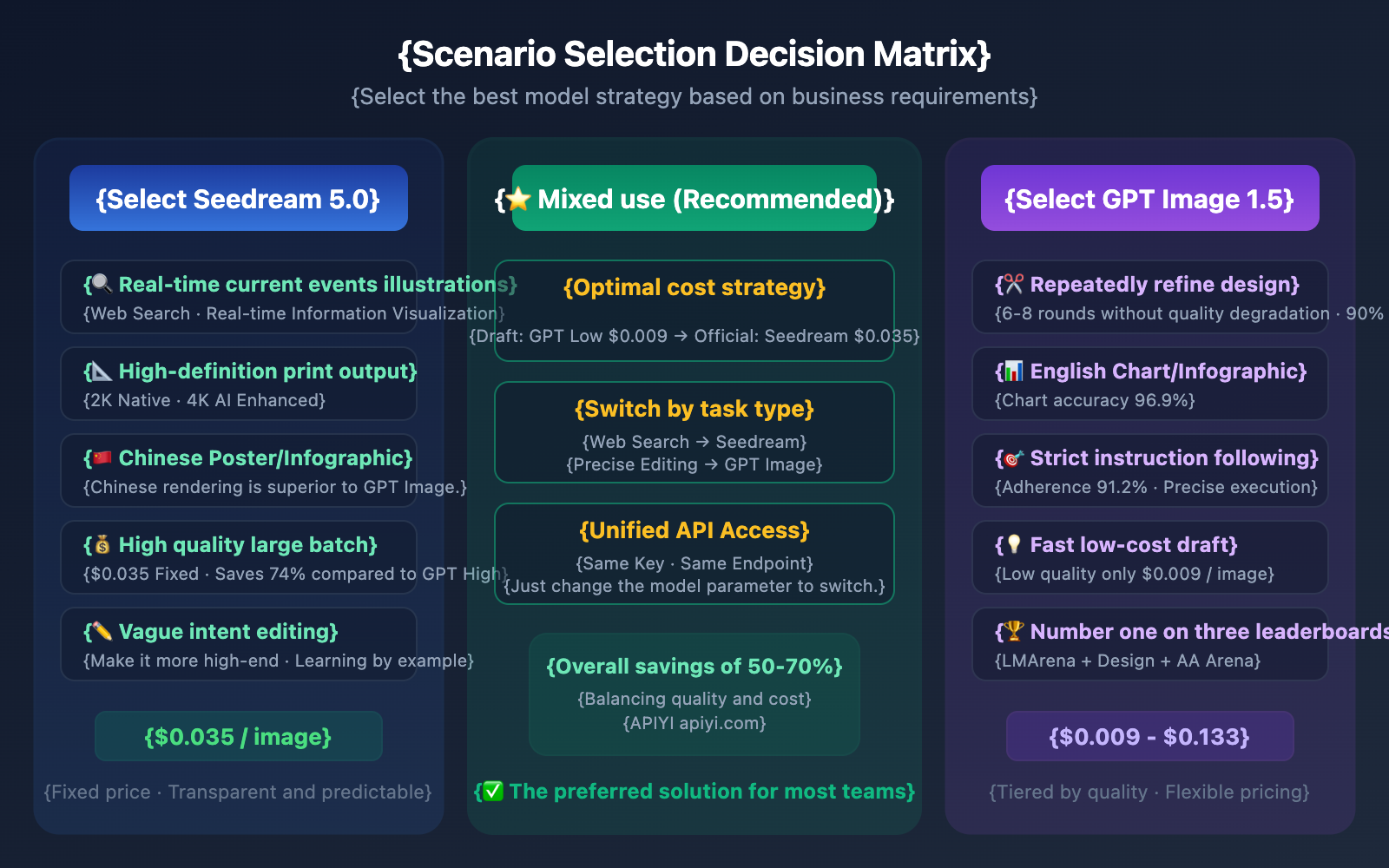
Task: Click the star icon on Mixed use header
Action: tap(518, 199)
